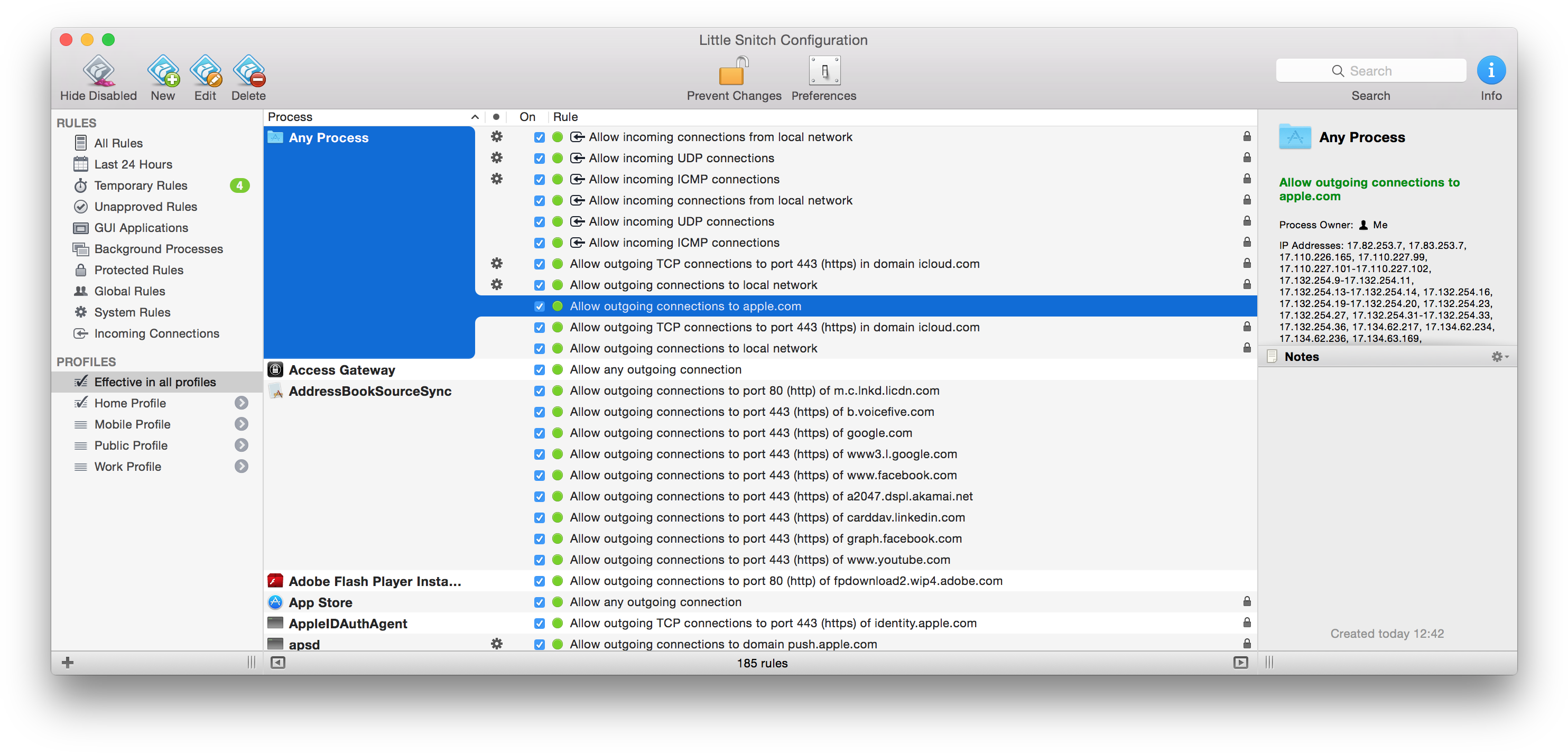Toggle checkbox for App Store rule
This screenshot has width=1568, height=753.
coord(539,602)
